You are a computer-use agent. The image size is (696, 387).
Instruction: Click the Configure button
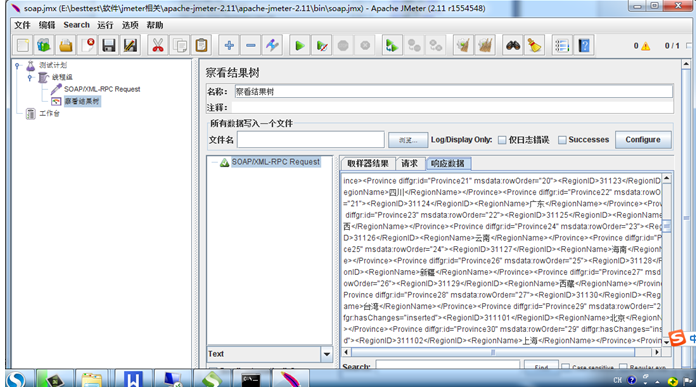point(643,140)
